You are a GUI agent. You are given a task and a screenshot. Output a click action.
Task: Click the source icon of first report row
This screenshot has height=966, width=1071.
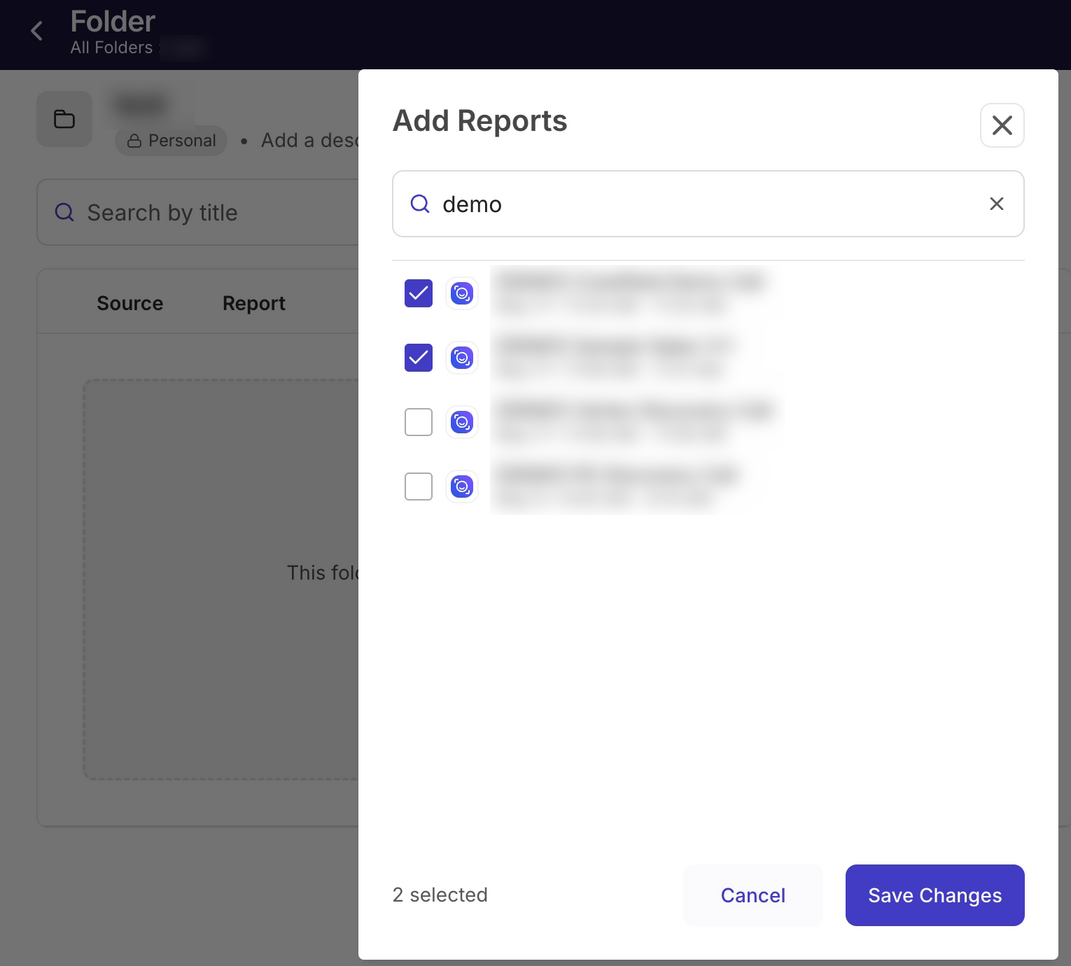click(462, 294)
